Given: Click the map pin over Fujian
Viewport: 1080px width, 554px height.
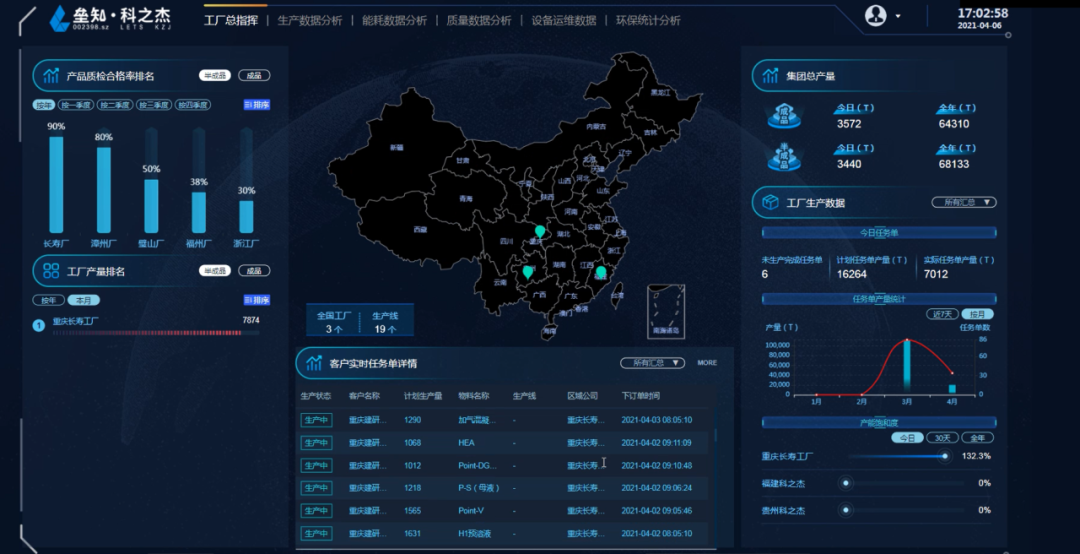Looking at the screenshot, I should click(601, 272).
